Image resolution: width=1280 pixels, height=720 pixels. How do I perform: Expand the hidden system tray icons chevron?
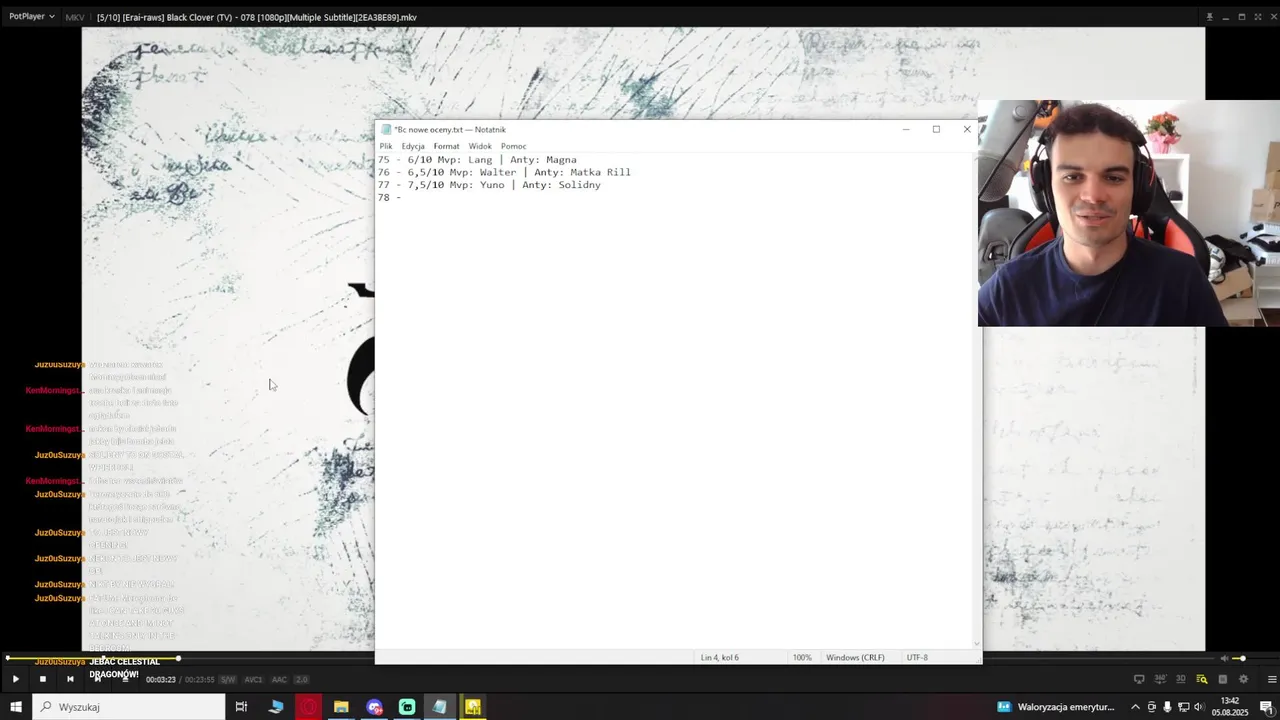(1135, 707)
